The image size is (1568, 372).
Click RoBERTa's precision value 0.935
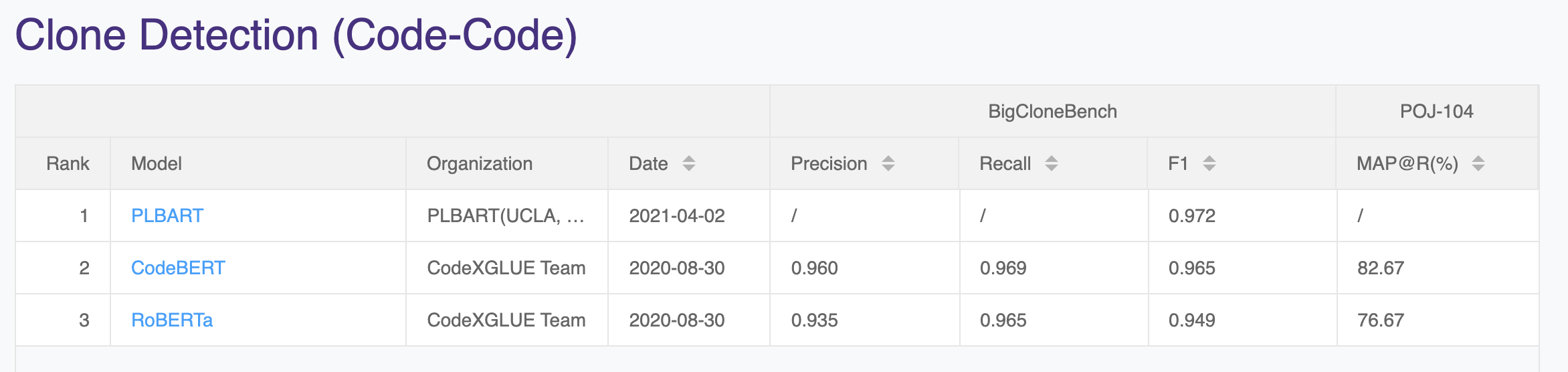[x=814, y=320]
